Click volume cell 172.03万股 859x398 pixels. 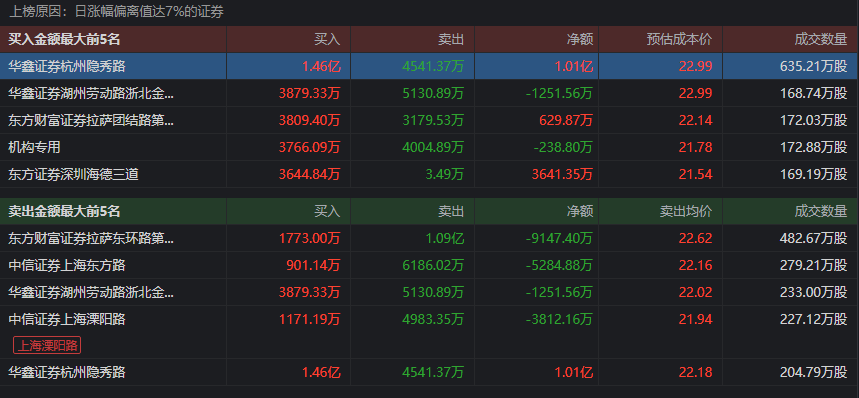point(814,120)
